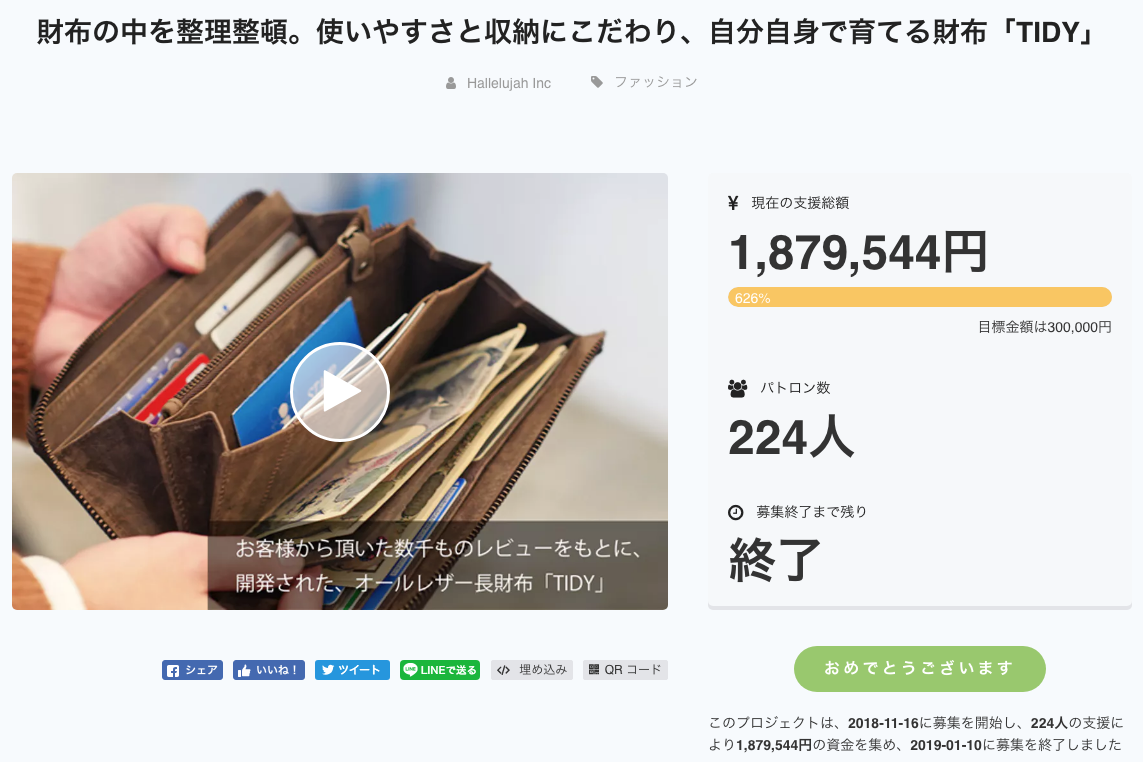Click the 626% funding progress bar
Screen dimensions: 1143x762
(x=920, y=298)
